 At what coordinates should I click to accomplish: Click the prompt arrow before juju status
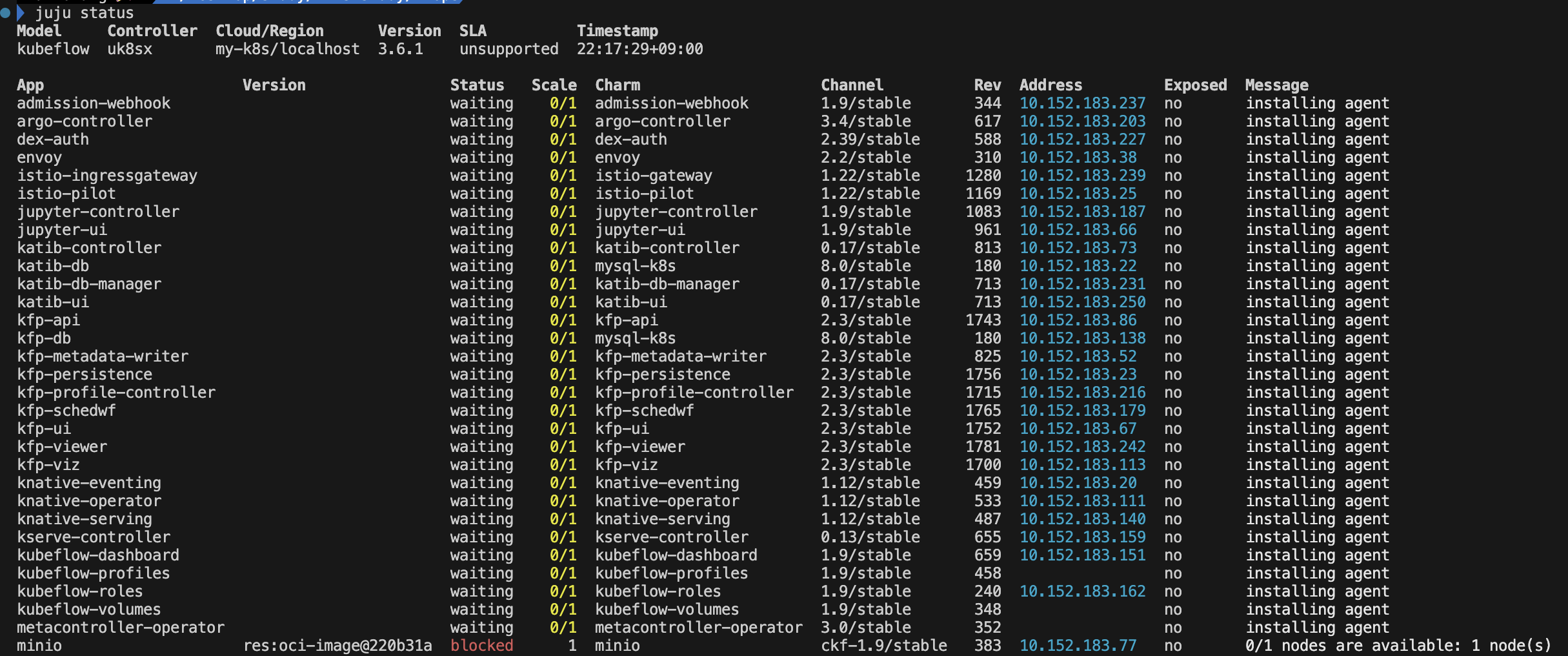coord(20,13)
